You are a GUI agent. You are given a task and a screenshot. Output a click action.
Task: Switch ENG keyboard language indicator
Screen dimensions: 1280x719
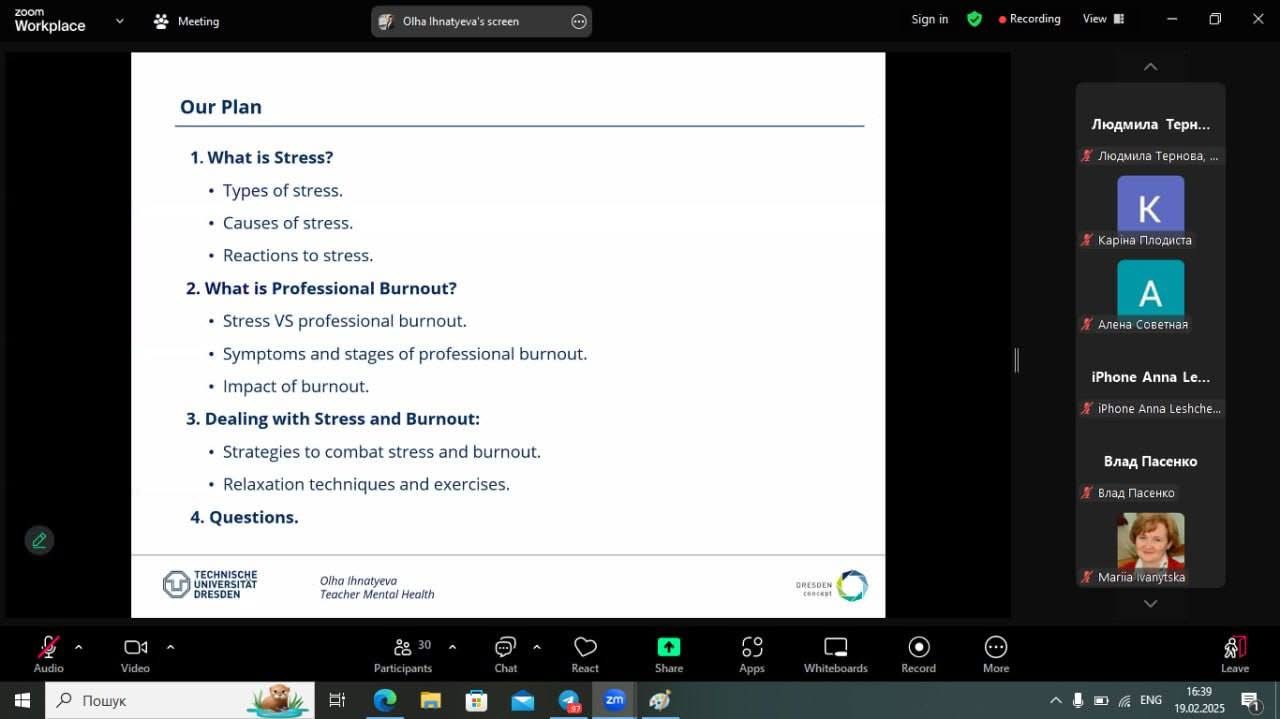pos(1151,700)
